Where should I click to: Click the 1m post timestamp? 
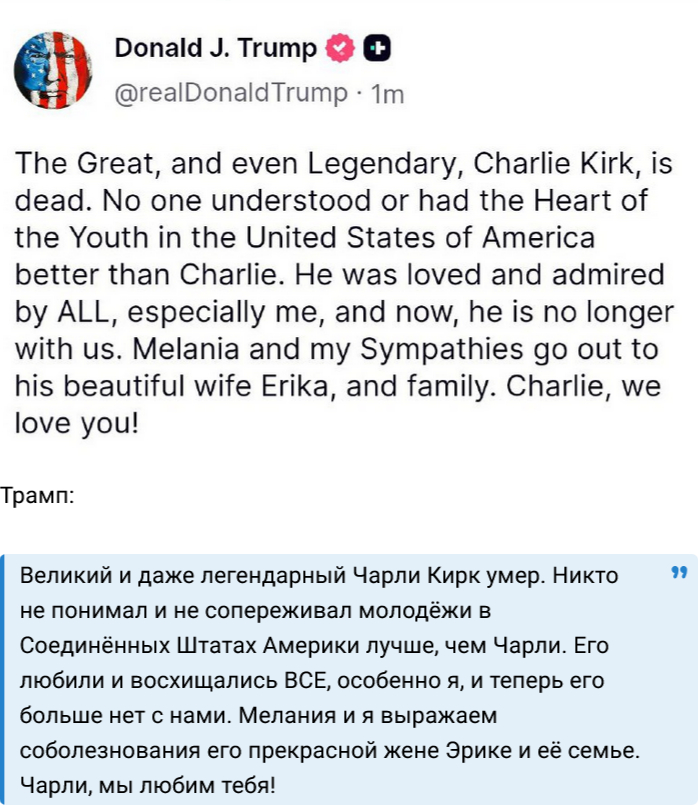coord(387,94)
